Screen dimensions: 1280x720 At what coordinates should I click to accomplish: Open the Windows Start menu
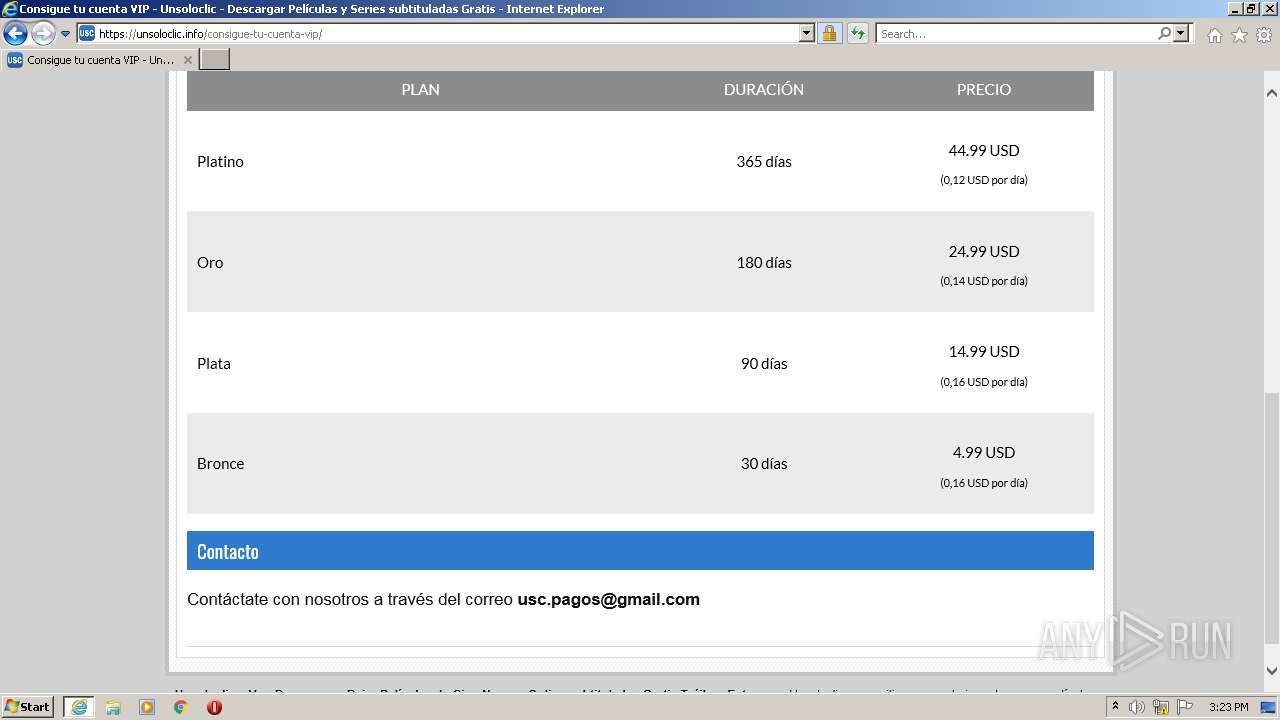(28, 706)
